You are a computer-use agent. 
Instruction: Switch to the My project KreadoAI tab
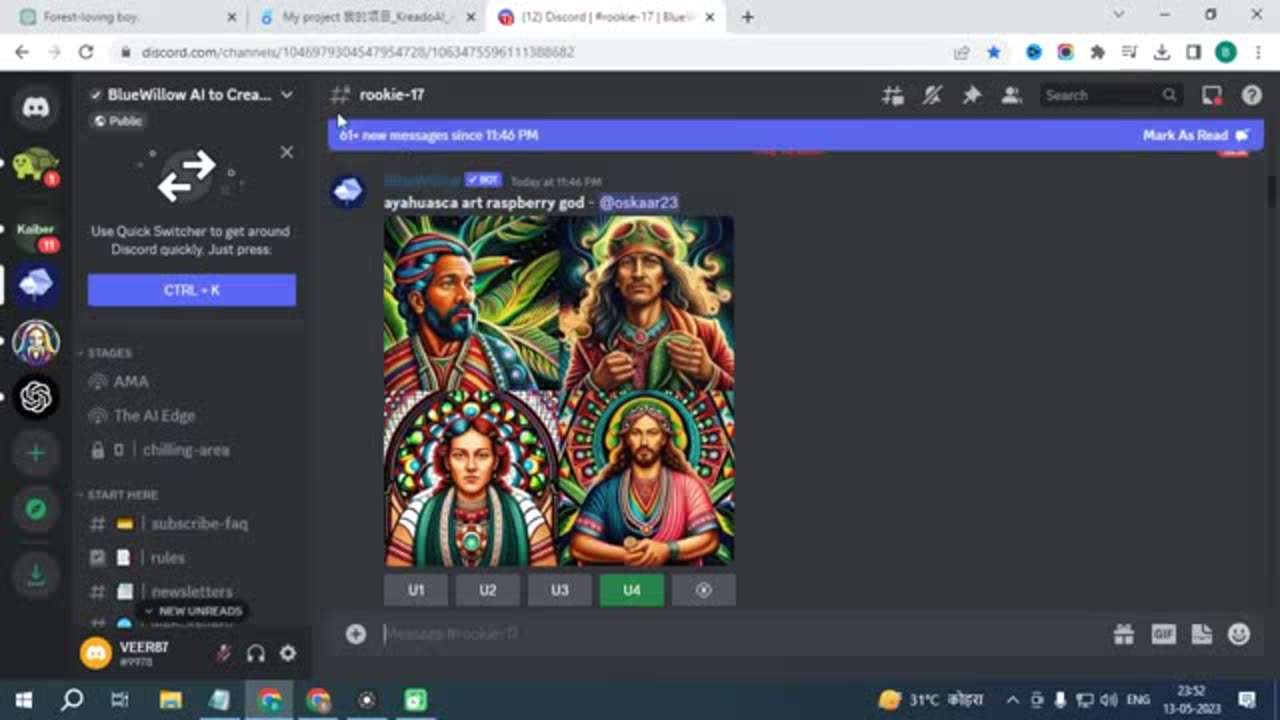click(x=365, y=17)
